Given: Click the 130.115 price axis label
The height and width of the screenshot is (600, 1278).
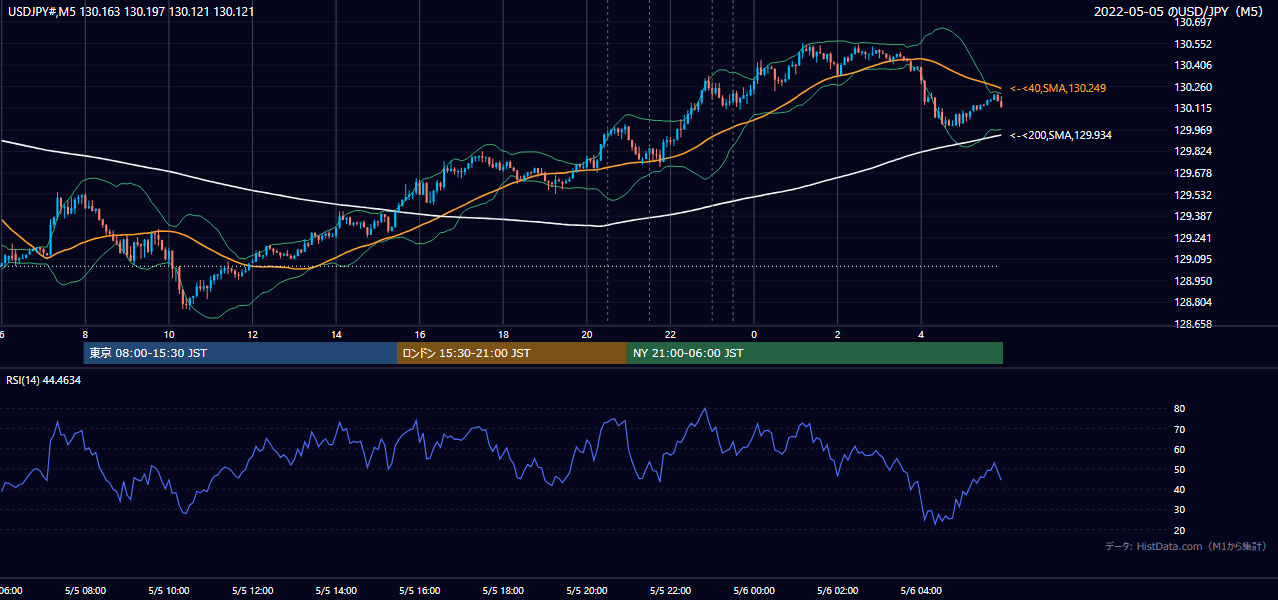Looking at the screenshot, I should click(x=1193, y=108).
